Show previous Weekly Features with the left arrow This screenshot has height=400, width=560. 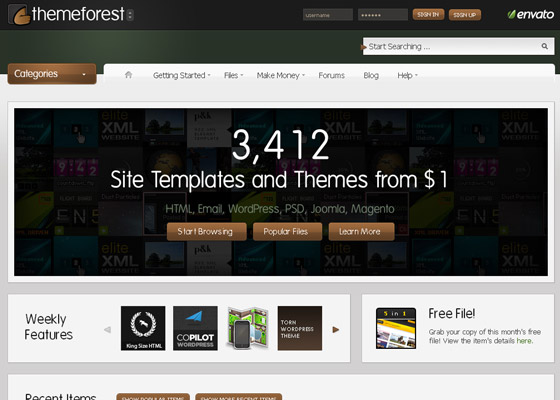107,330
